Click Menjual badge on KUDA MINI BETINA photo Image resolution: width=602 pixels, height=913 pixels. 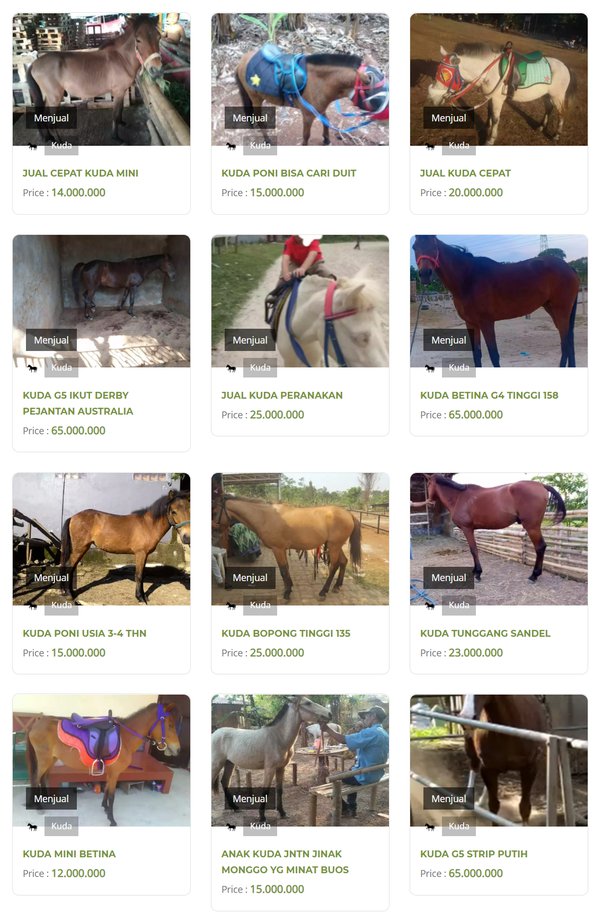click(51, 799)
